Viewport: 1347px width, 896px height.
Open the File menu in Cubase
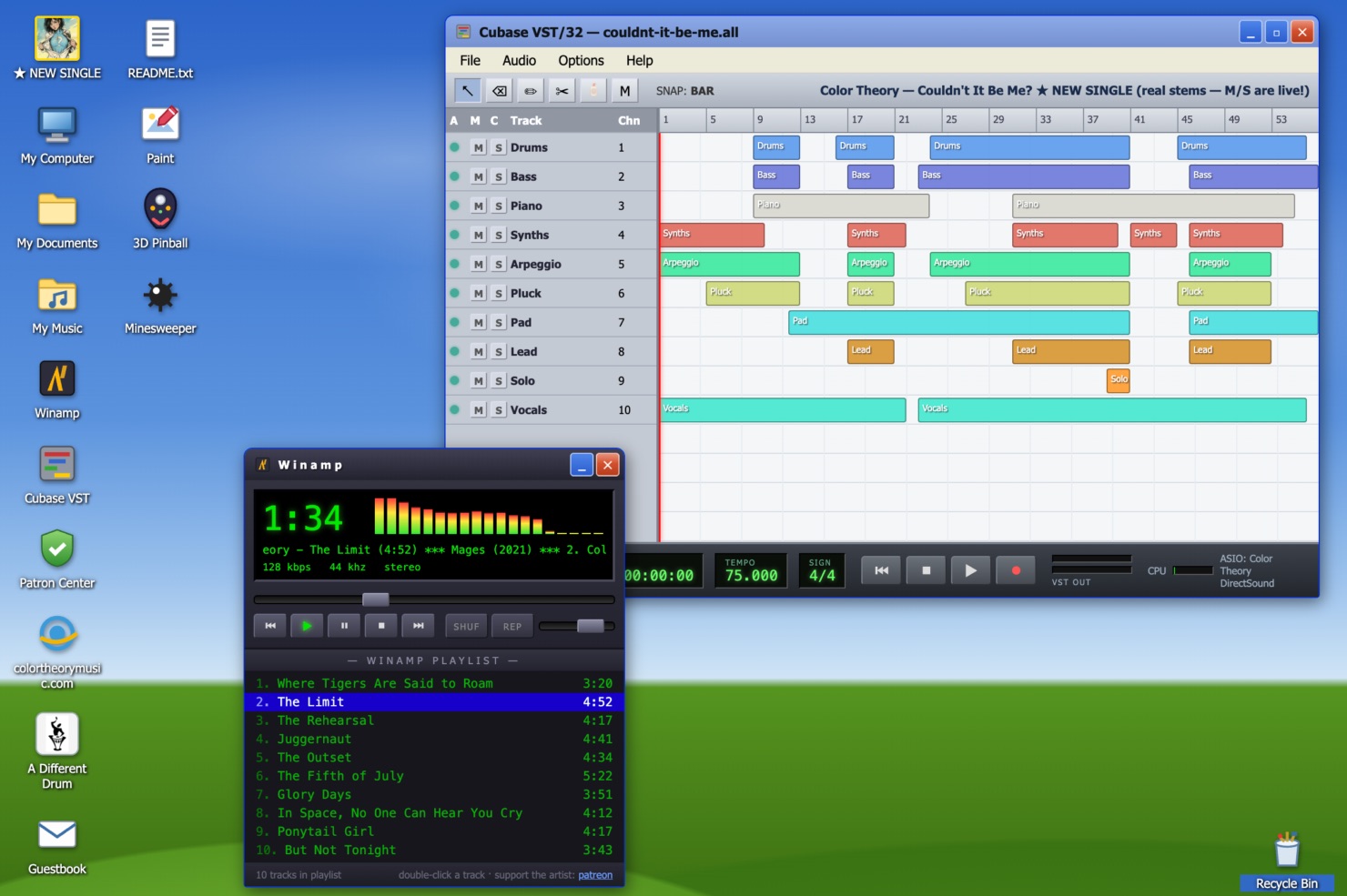[470, 60]
